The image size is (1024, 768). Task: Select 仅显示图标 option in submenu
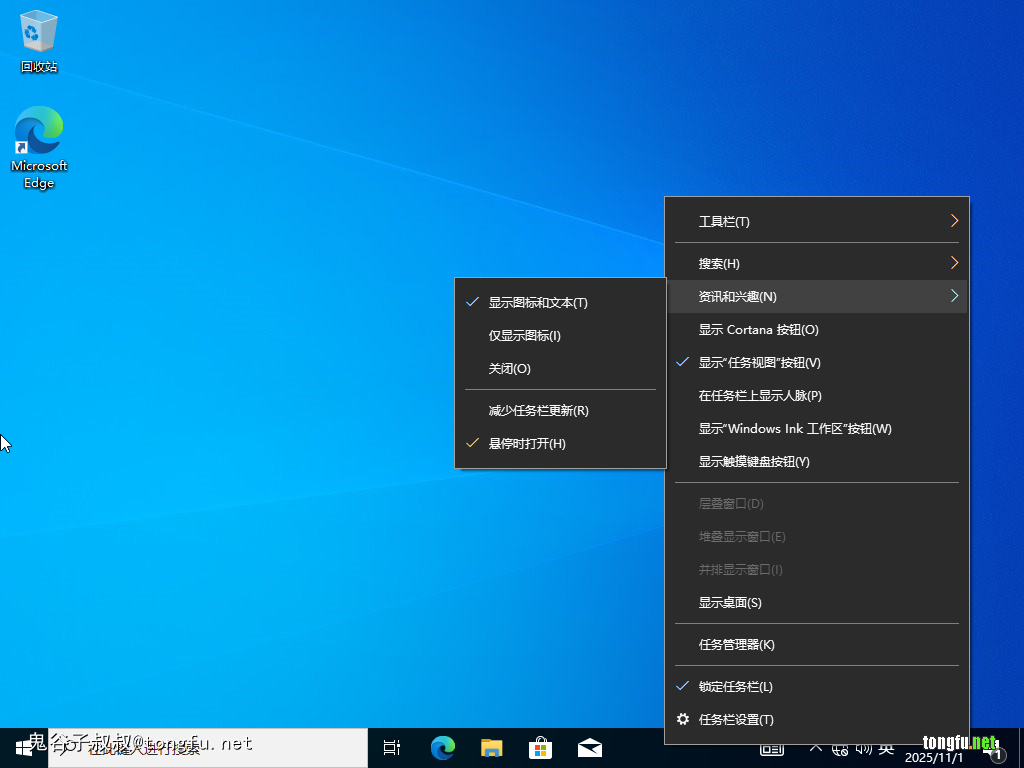pos(524,336)
